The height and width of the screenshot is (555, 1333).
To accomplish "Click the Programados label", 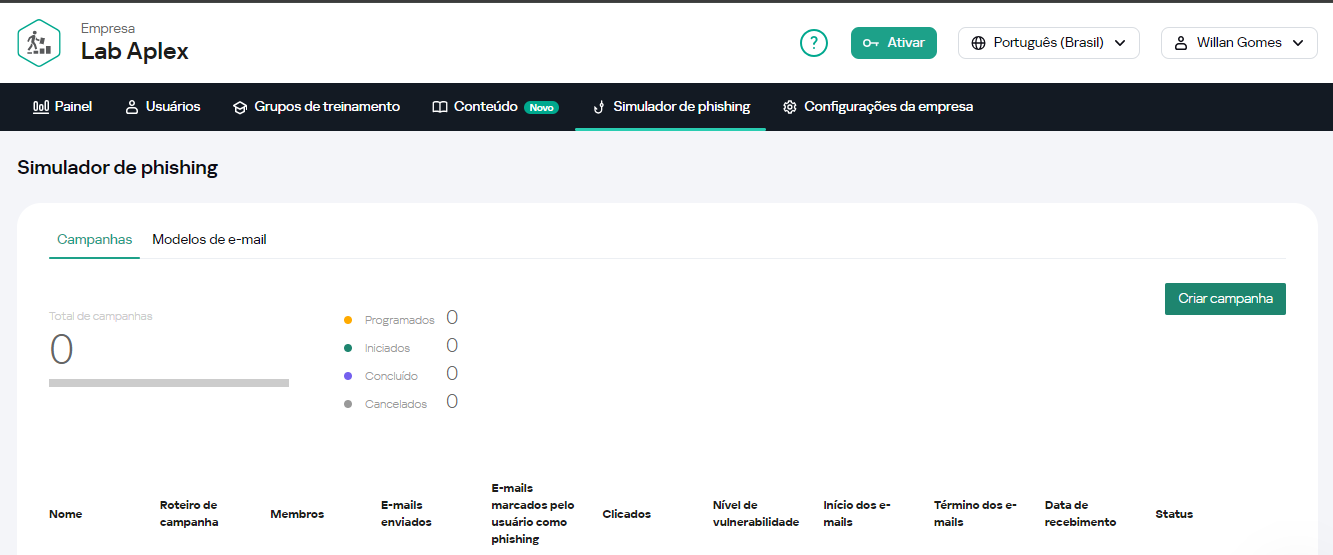I will (400, 320).
